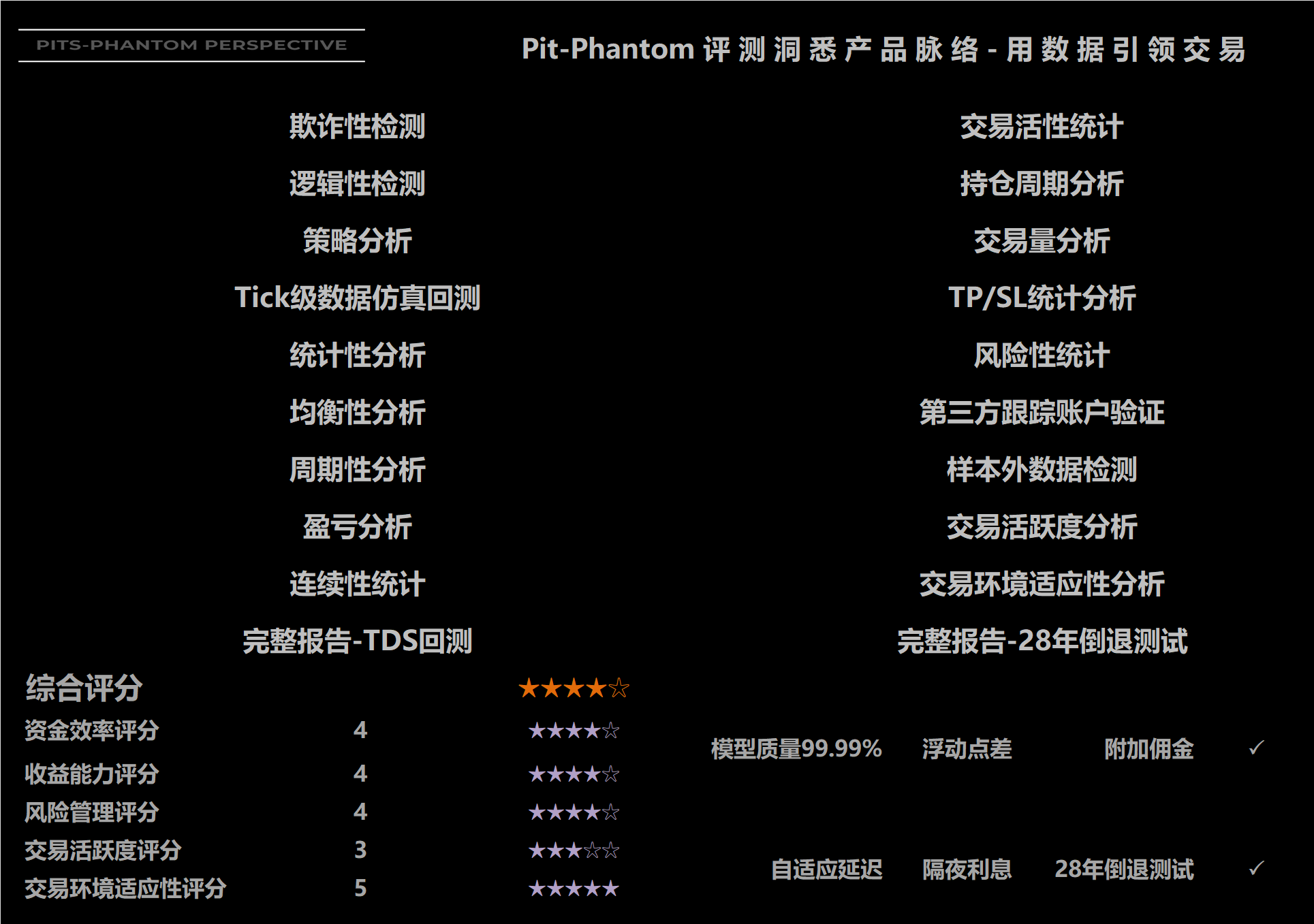Open the 逻辑性检测 section link
Screen dimensions: 1314x924
[x=357, y=184]
